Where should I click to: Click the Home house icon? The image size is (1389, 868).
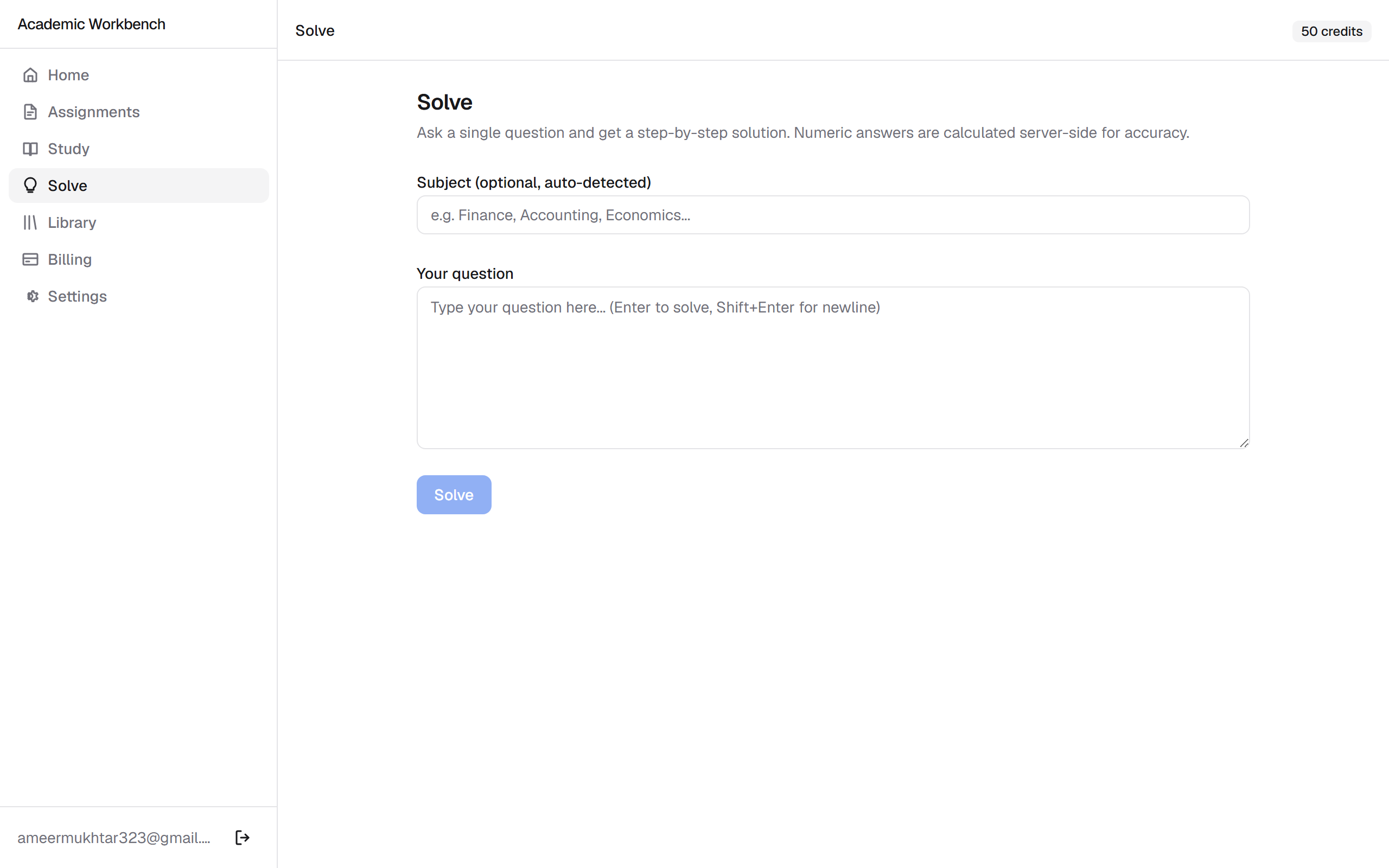pos(30,75)
